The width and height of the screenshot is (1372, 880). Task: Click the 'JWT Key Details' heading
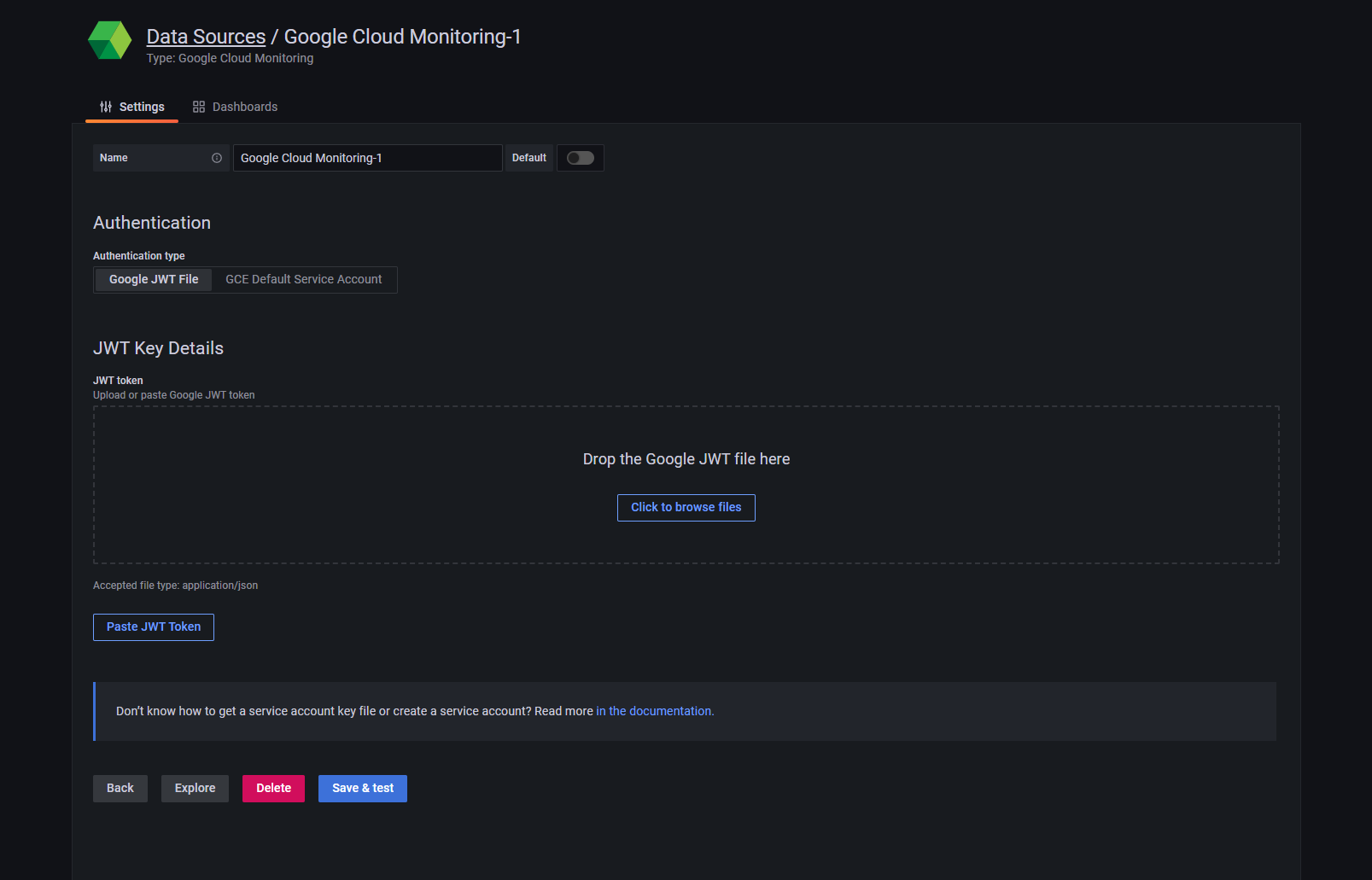(159, 348)
